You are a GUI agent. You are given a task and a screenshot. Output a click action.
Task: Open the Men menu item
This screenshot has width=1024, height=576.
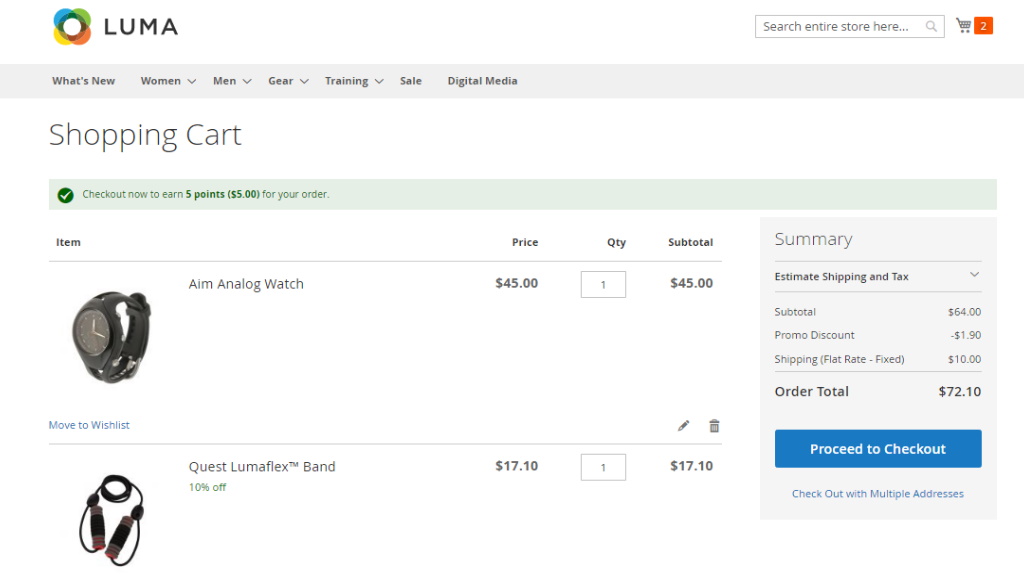click(225, 81)
